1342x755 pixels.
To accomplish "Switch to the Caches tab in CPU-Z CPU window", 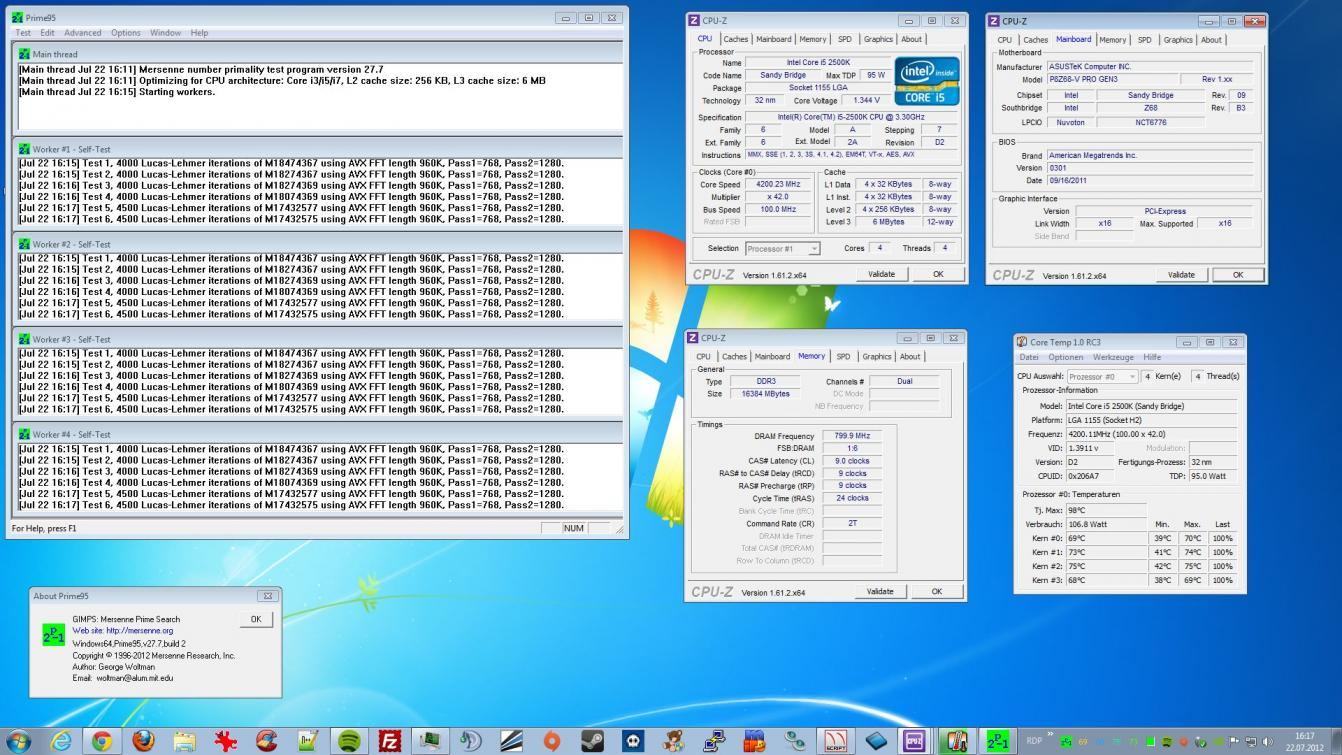I will pos(736,40).
